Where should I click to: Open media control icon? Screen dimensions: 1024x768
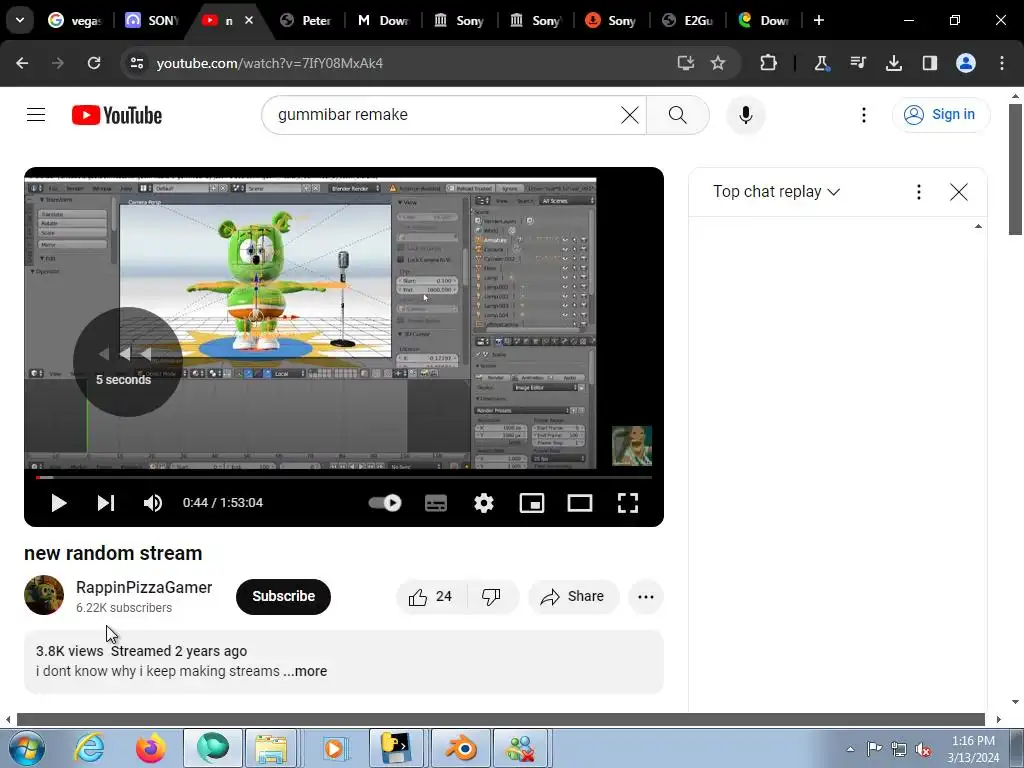tap(858, 63)
